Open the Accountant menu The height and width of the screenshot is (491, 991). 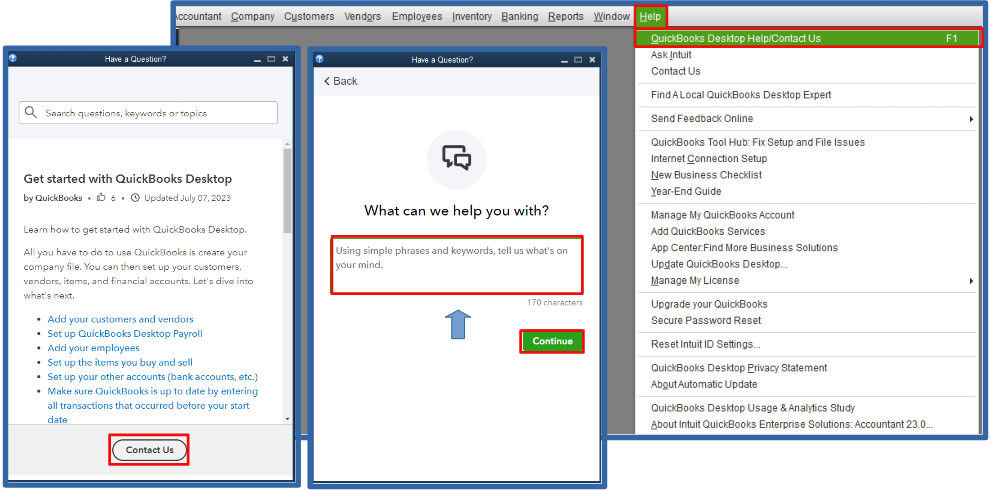pos(197,16)
